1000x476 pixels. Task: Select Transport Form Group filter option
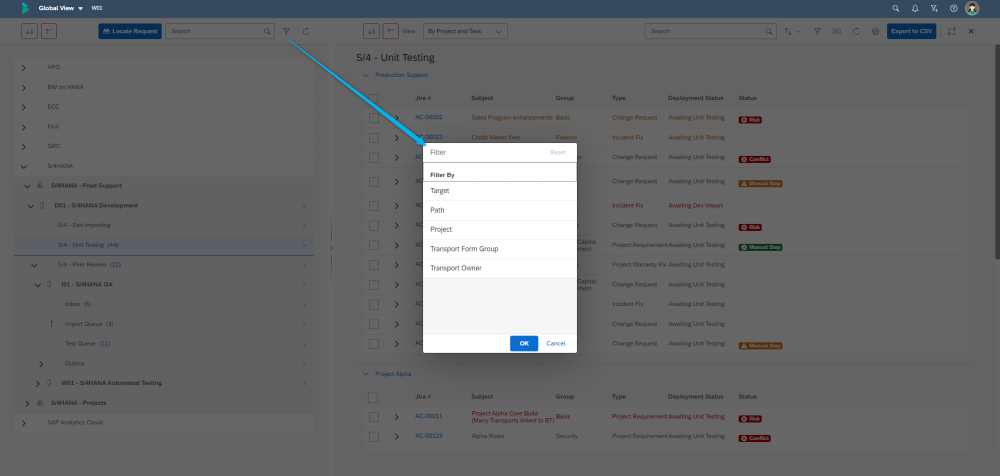(500, 249)
